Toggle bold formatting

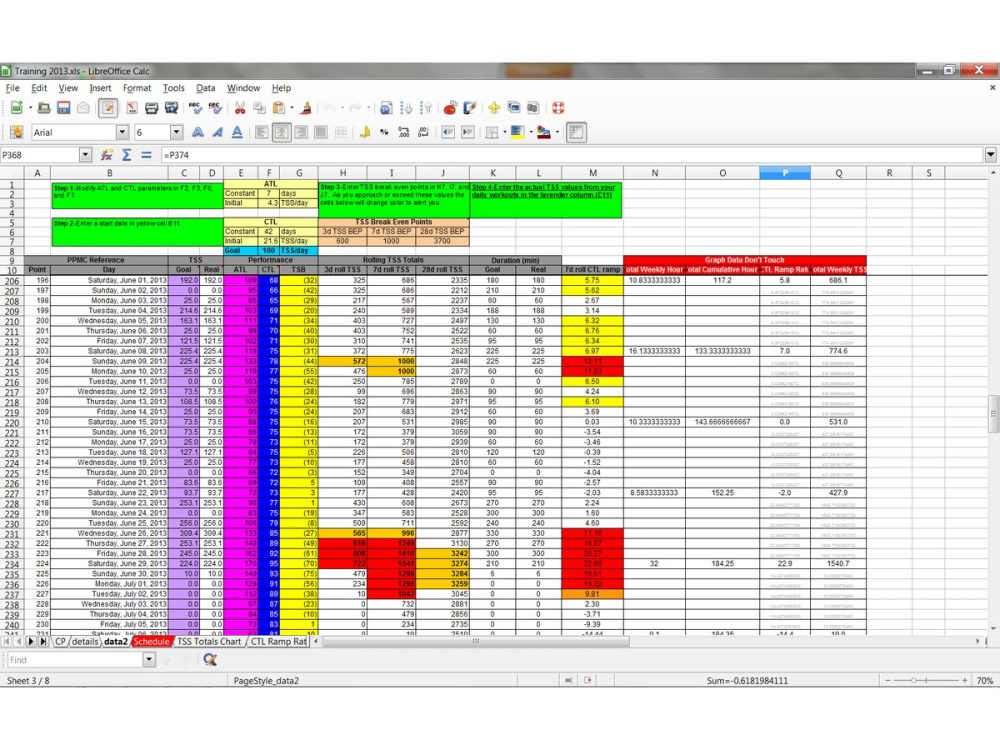[198, 132]
